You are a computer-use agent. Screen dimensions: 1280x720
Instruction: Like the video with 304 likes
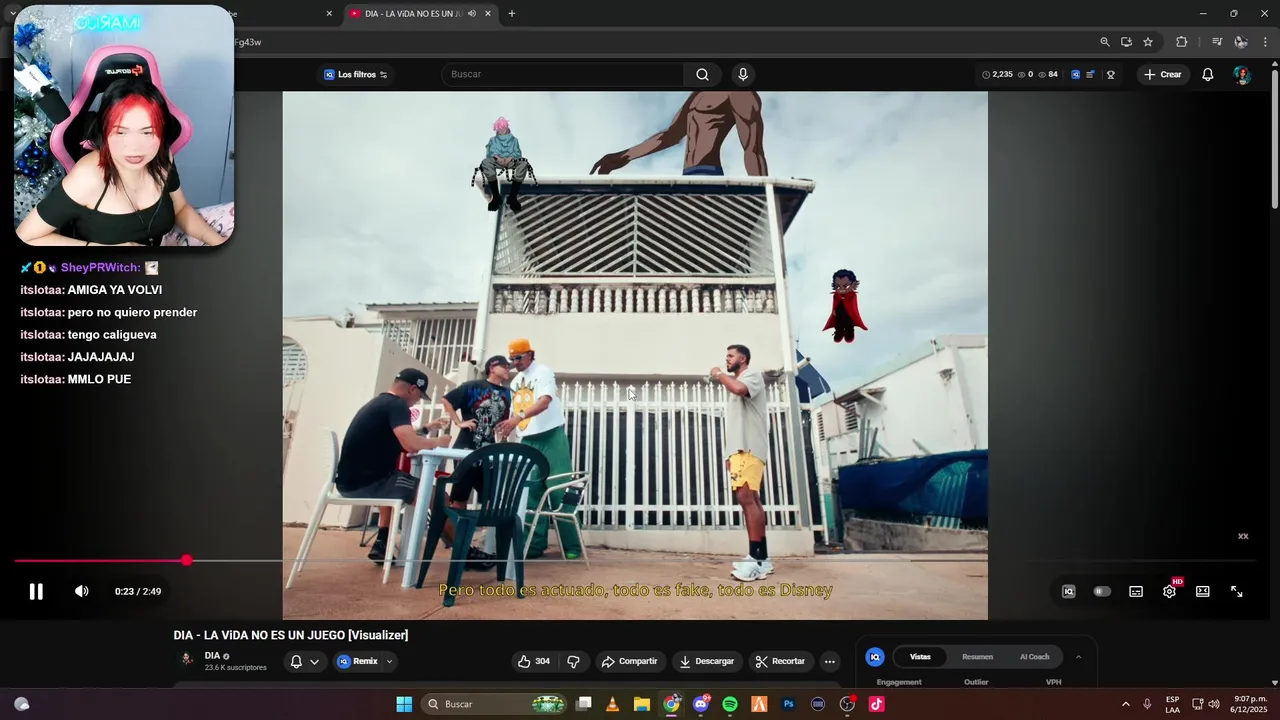(x=534, y=661)
